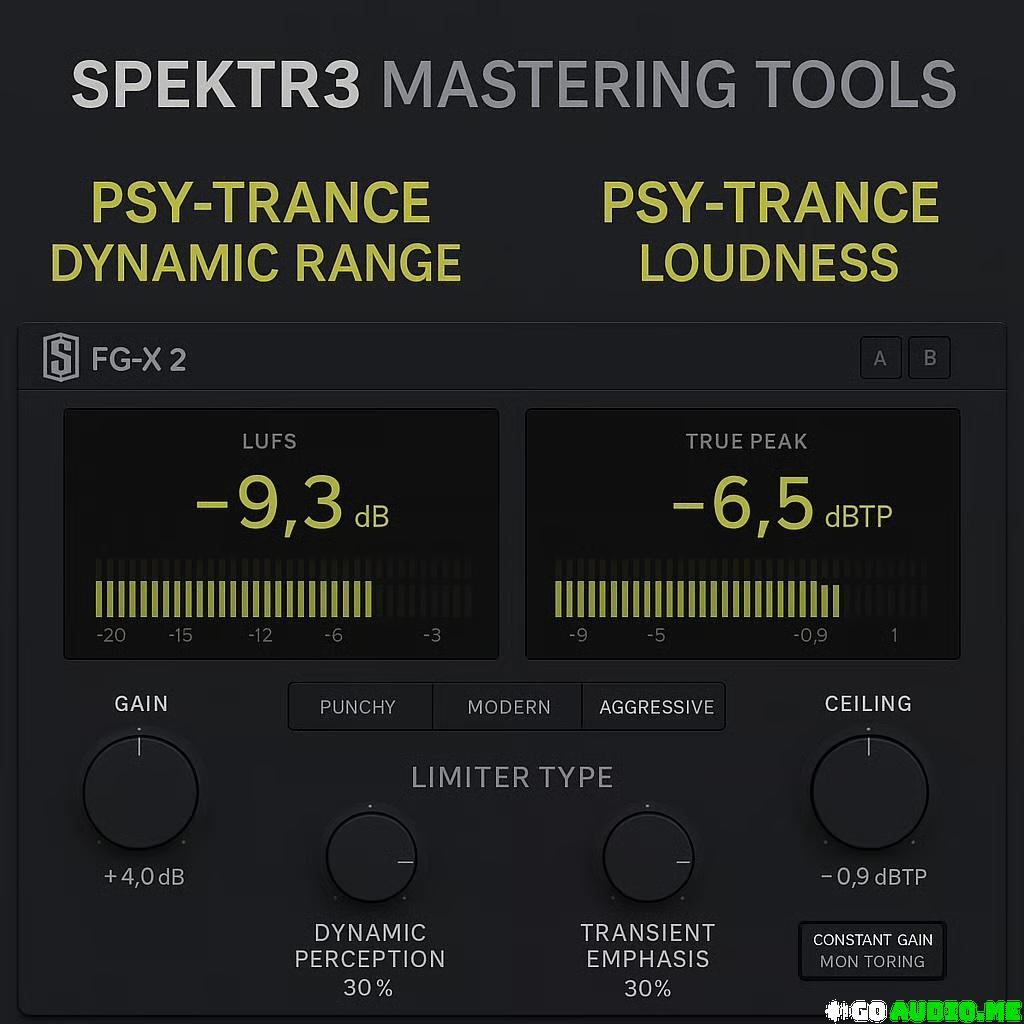Choose the Aggressive limiter type

(x=656, y=707)
